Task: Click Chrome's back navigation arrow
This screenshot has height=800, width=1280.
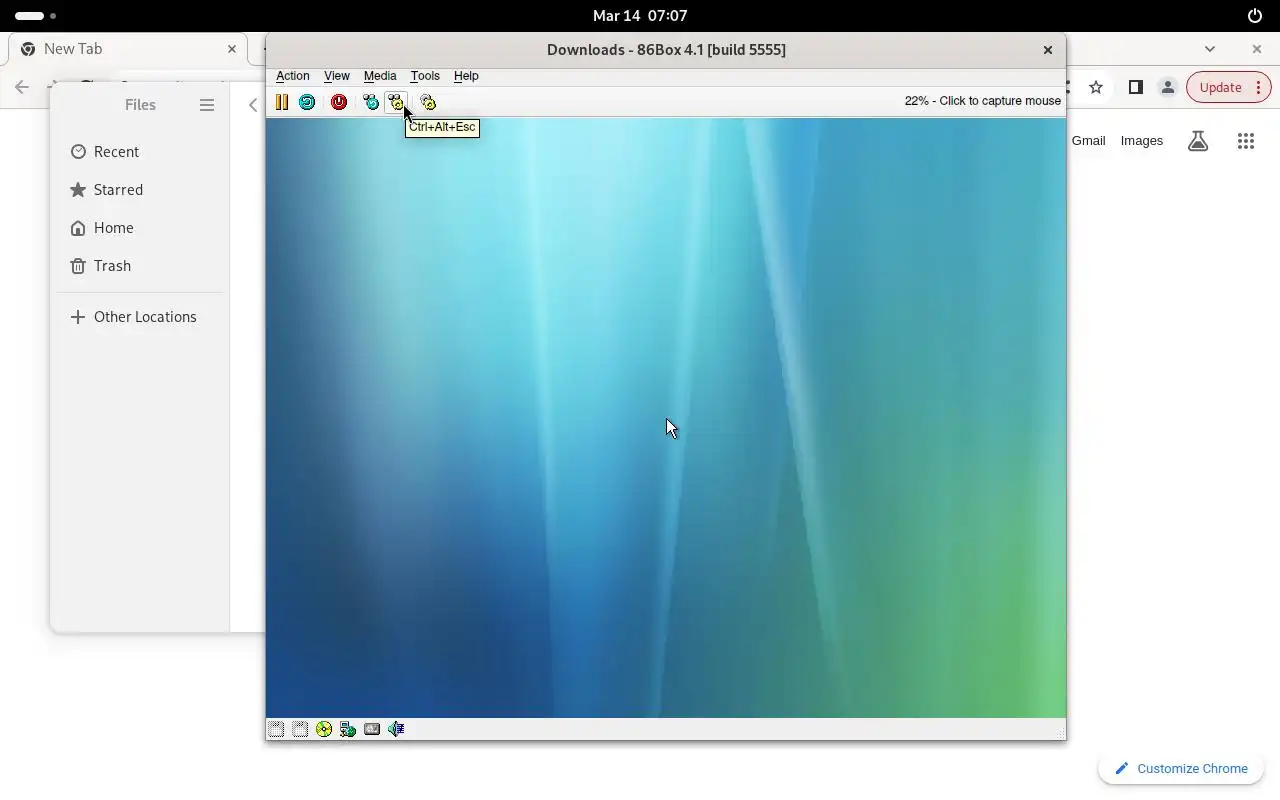Action: (22, 87)
